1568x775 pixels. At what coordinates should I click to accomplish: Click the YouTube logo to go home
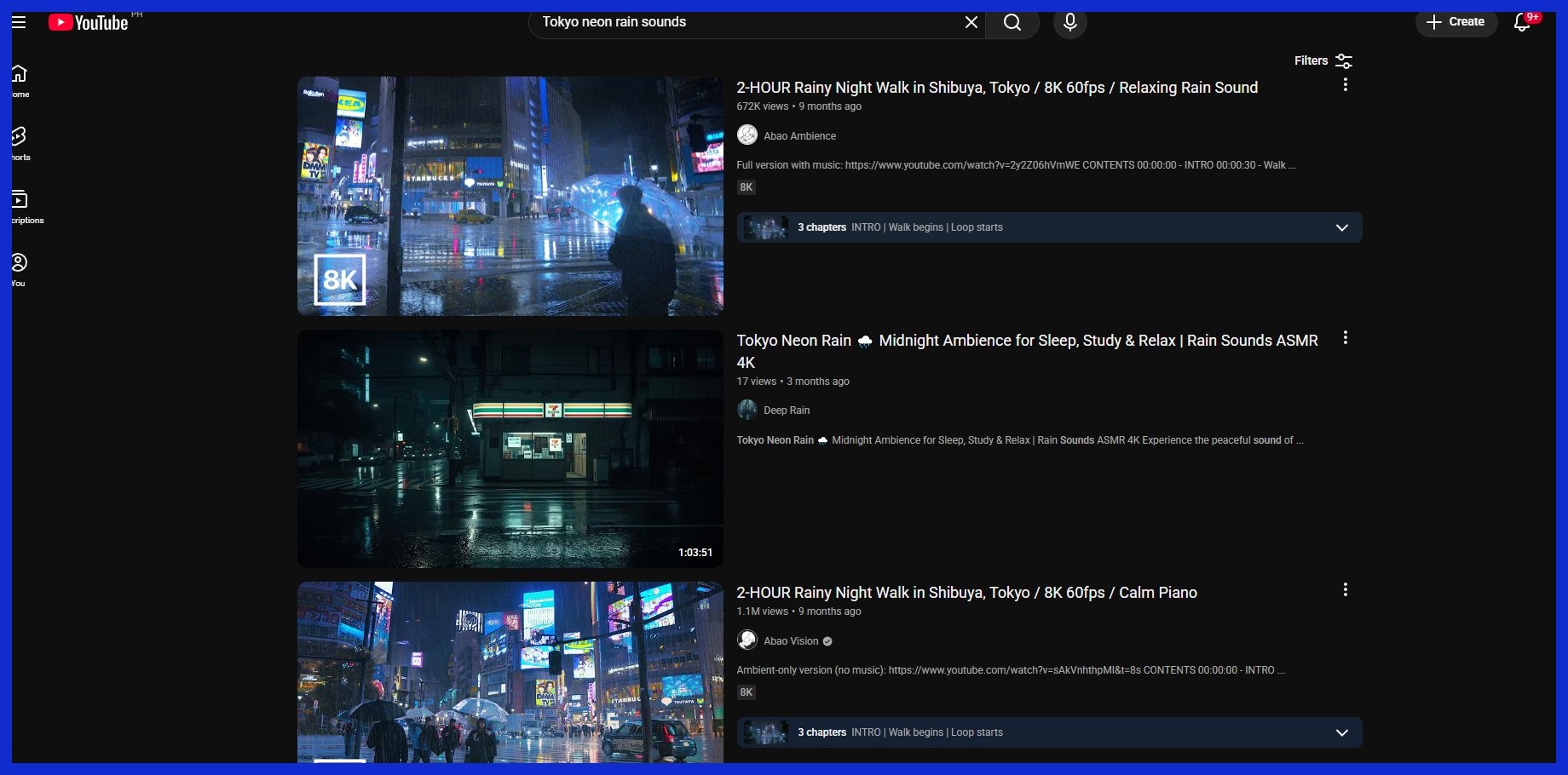(x=89, y=22)
